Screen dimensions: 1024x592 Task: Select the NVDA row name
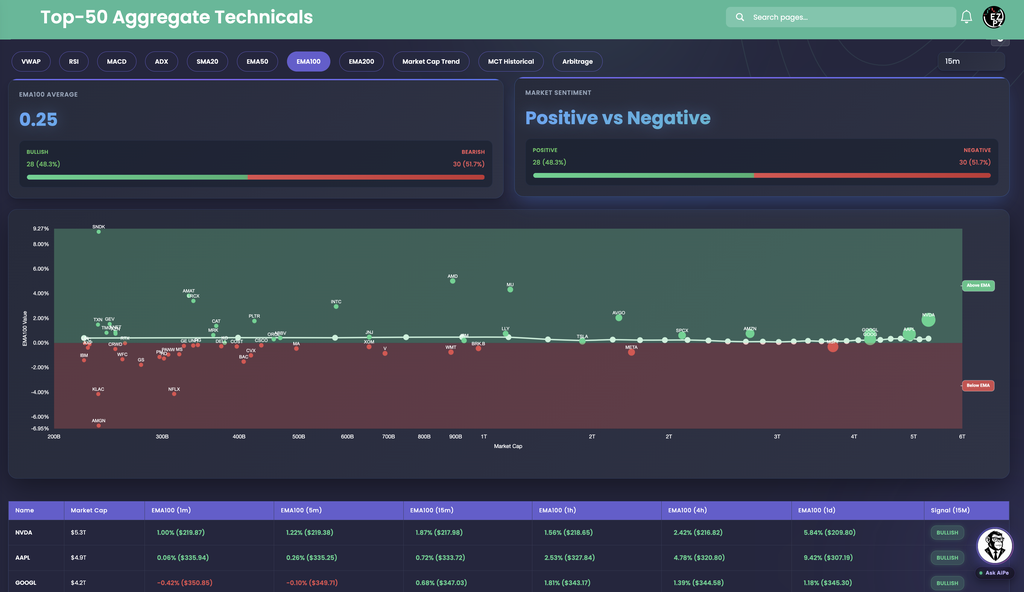pyautogui.click(x=24, y=533)
